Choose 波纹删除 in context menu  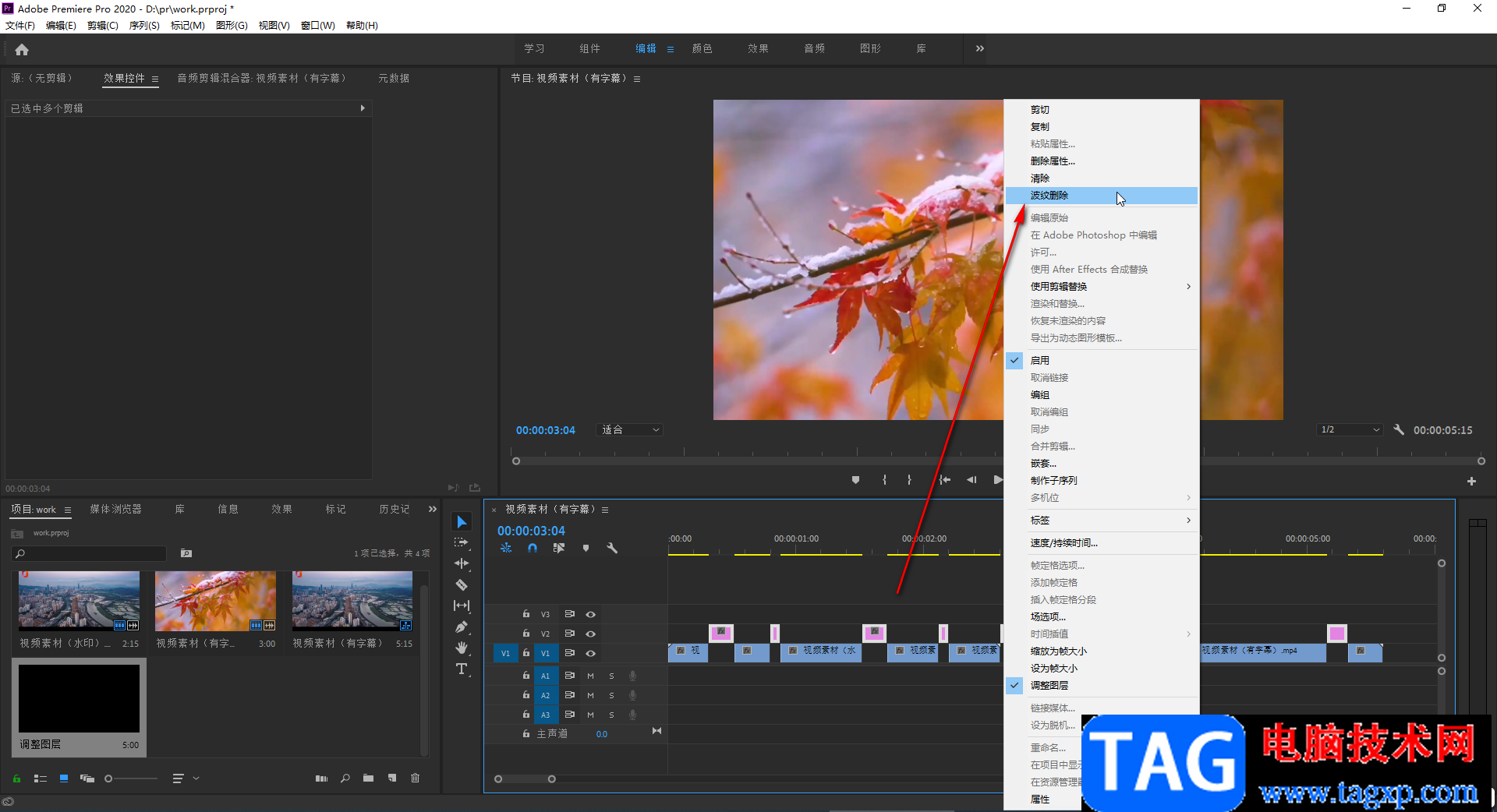[1101, 196]
